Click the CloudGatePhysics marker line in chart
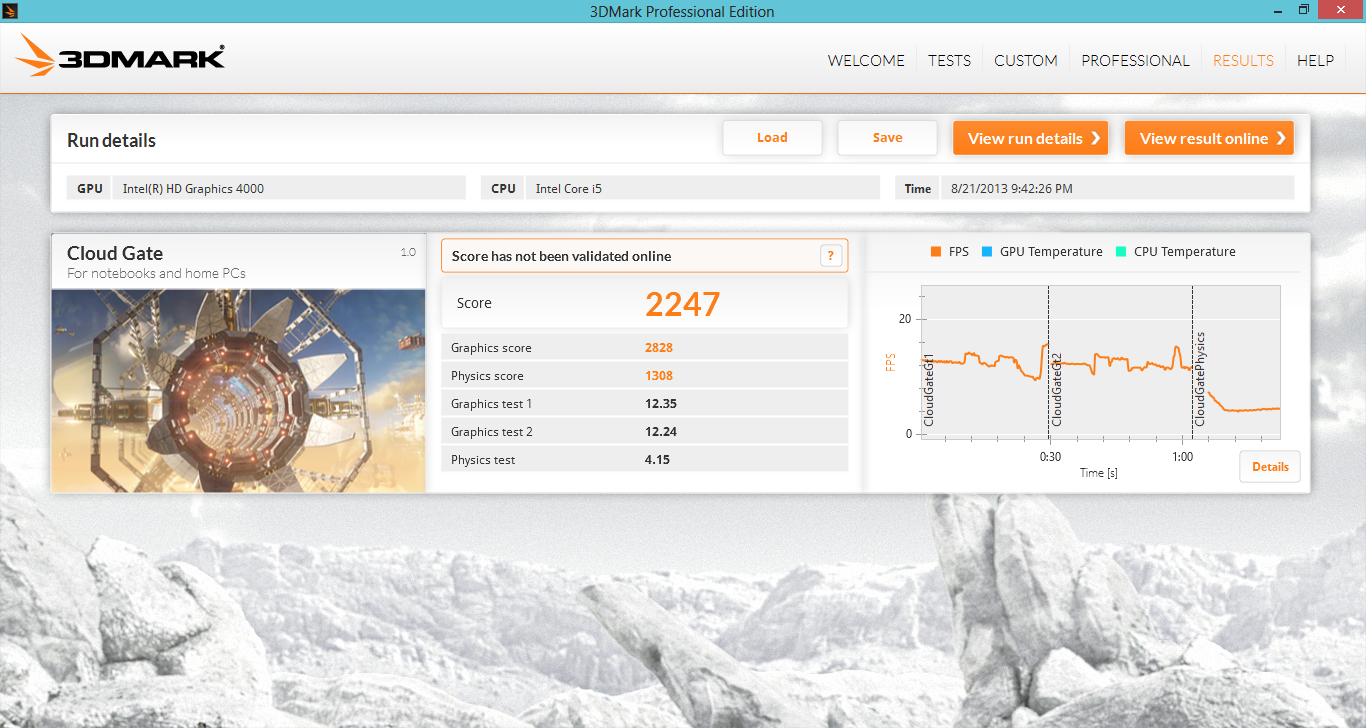The width and height of the screenshot is (1366, 728). point(1192,362)
